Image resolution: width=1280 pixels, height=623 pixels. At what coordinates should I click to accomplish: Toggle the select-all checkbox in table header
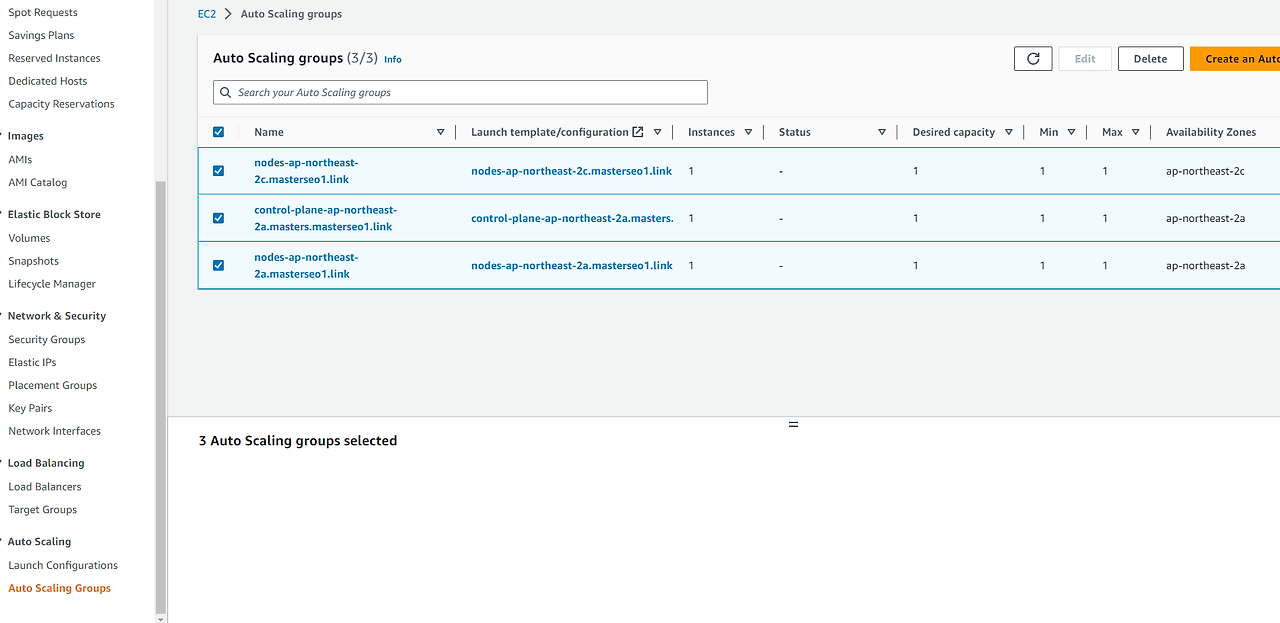[219, 132]
